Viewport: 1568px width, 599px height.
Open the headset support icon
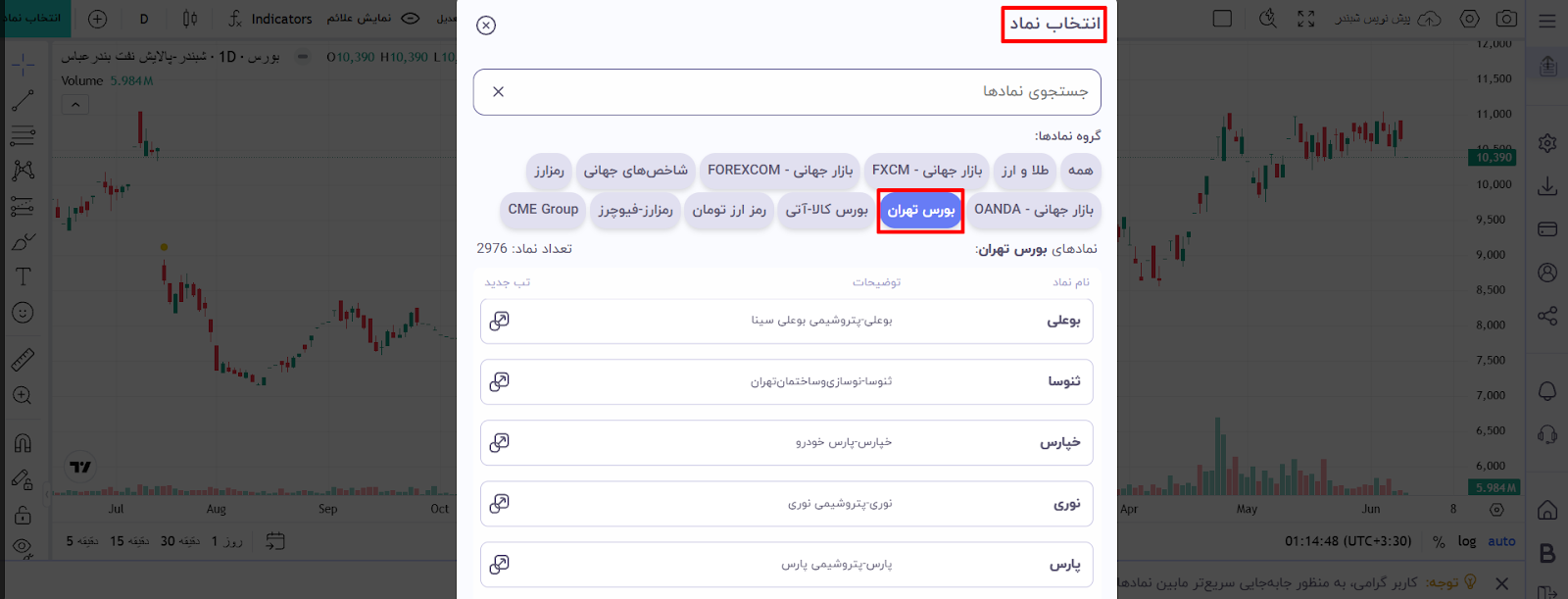point(1547,434)
